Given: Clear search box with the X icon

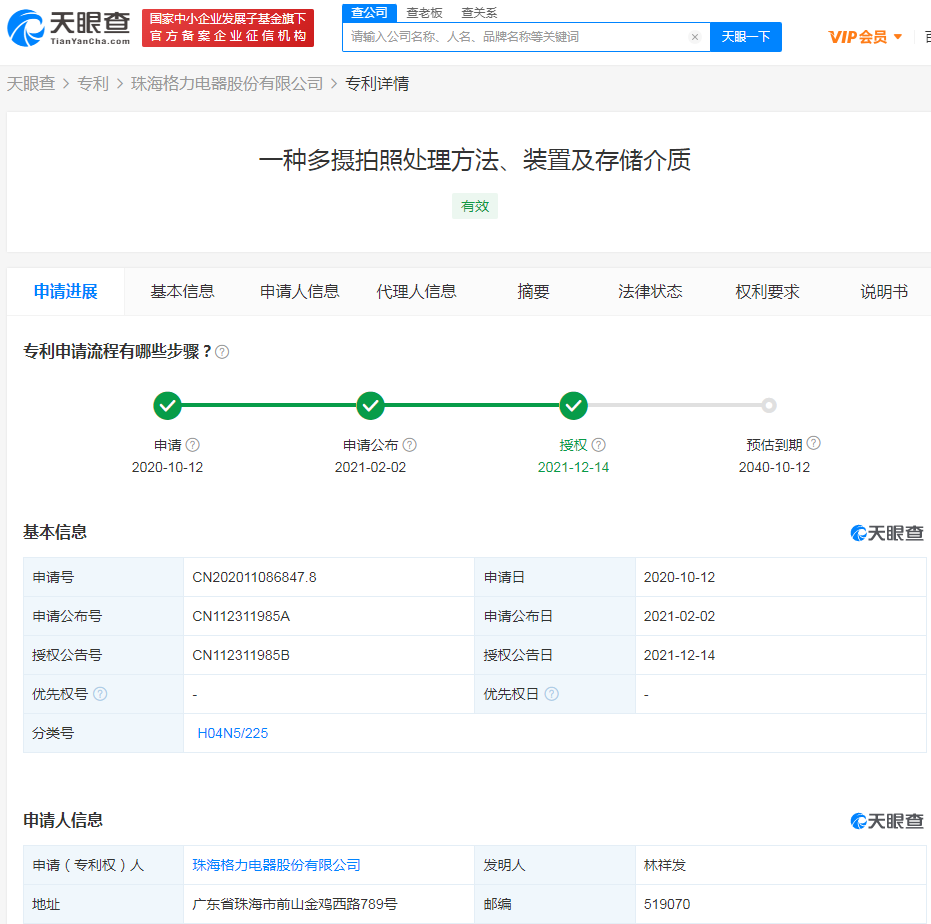Looking at the screenshot, I should (695, 37).
